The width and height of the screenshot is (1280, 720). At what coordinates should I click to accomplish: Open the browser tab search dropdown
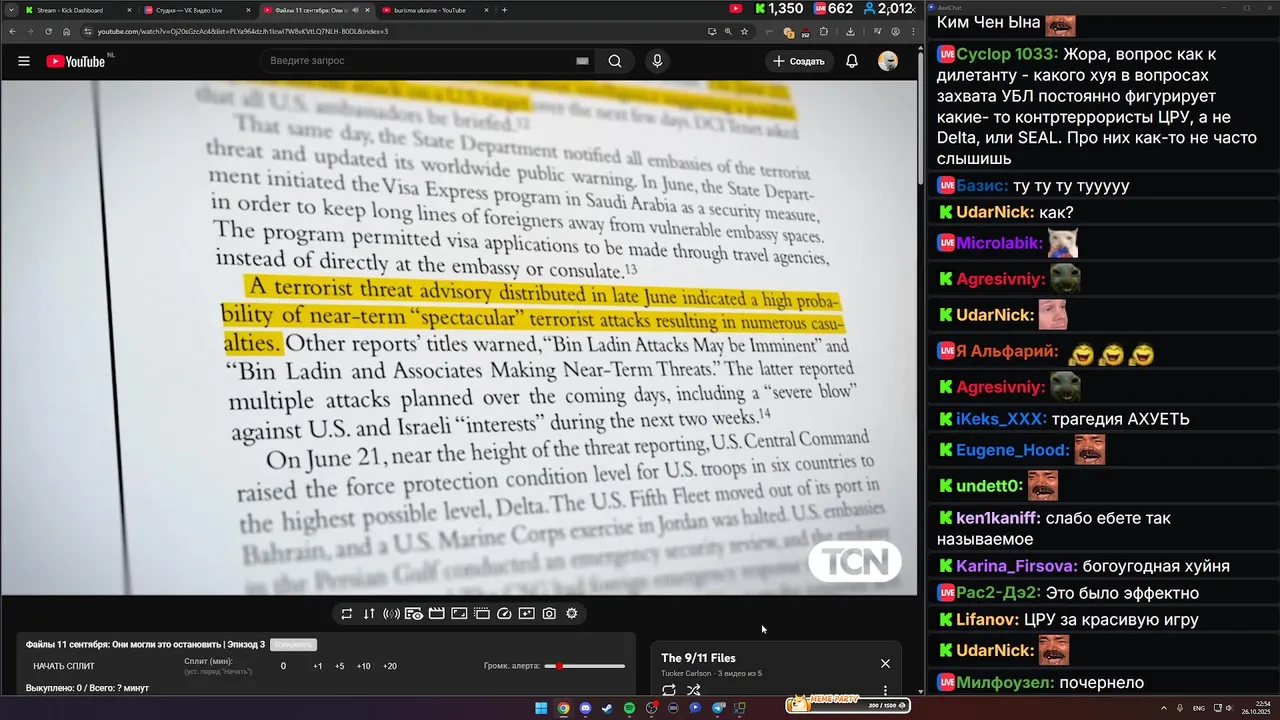(10, 10)
